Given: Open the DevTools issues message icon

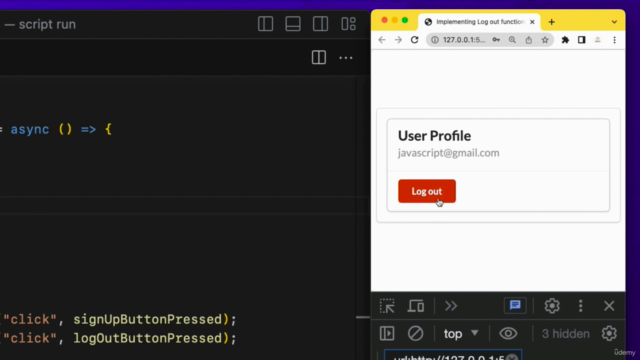Looking at the screenshot, I should tap(515, 305).
